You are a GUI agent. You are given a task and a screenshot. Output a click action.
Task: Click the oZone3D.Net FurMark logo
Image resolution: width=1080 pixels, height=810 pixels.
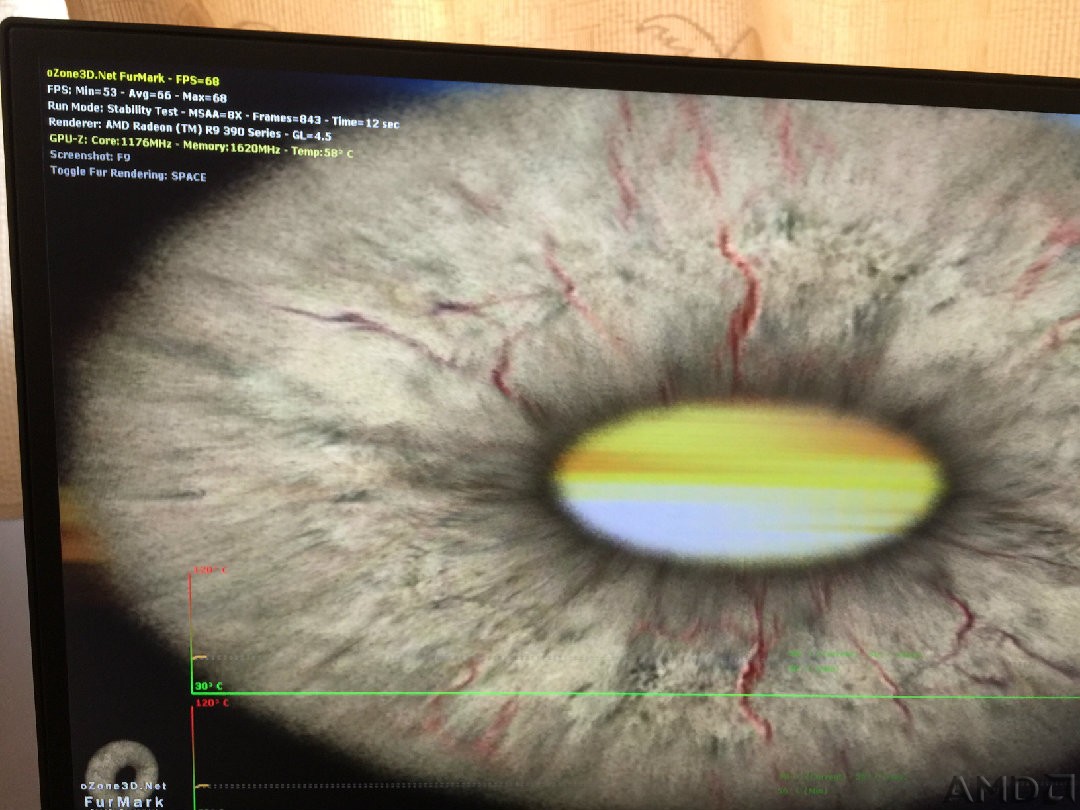pyautogui.click(x=123, y=775)
